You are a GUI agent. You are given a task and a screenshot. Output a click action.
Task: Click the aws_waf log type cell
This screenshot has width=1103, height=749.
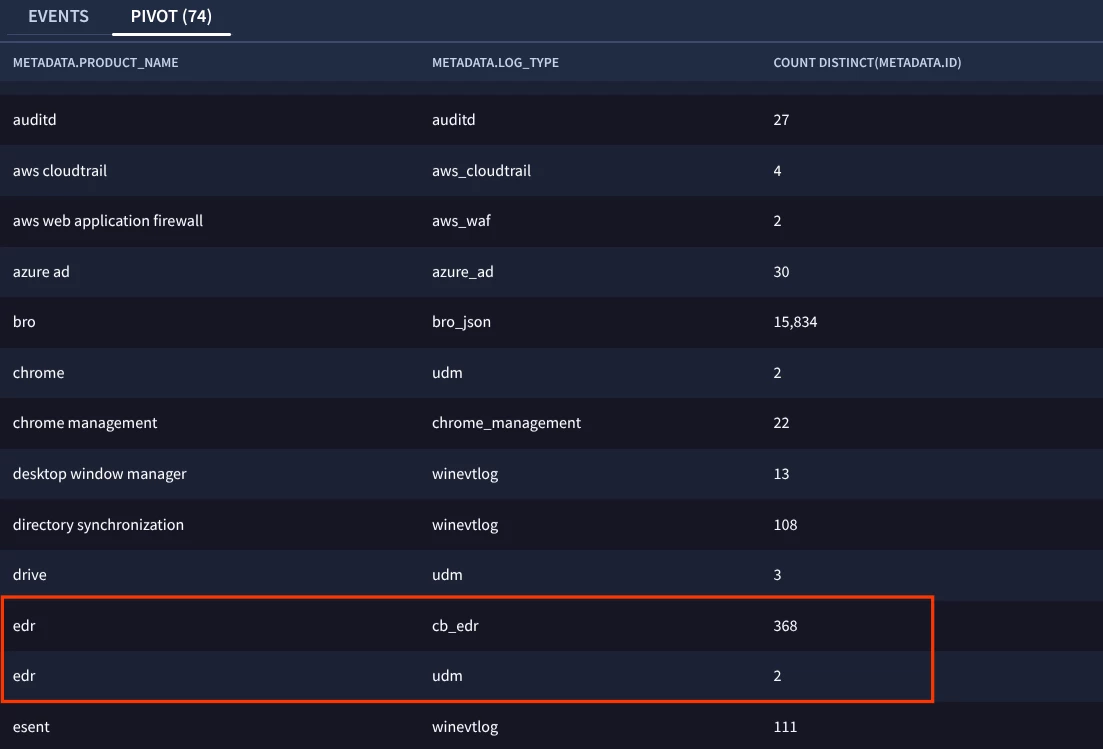(x=461, y=221)
